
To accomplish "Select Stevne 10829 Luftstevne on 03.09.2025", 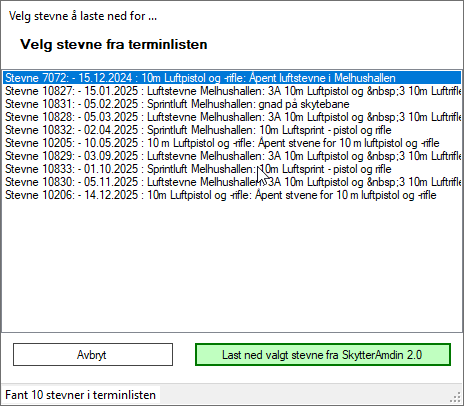I will coord(232,156).
